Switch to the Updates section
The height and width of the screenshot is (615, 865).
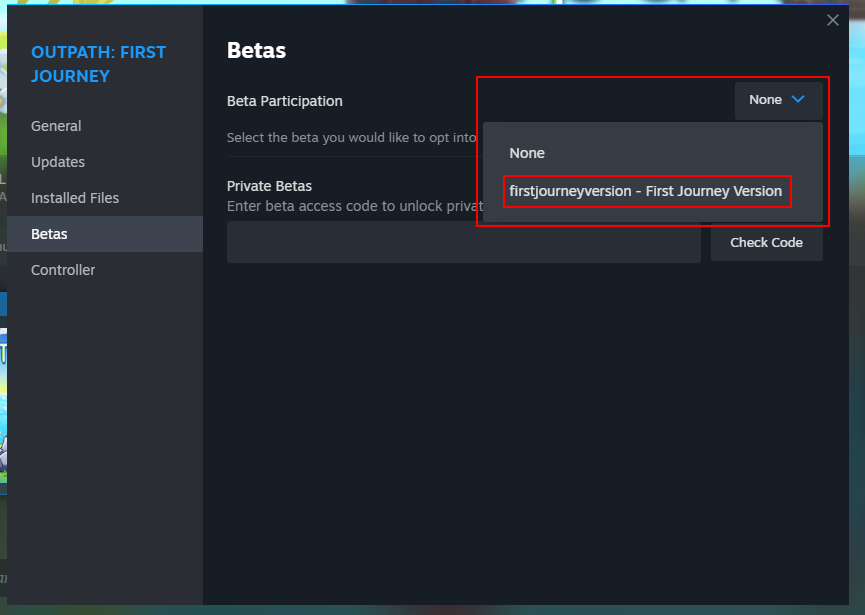coord(60,162)
